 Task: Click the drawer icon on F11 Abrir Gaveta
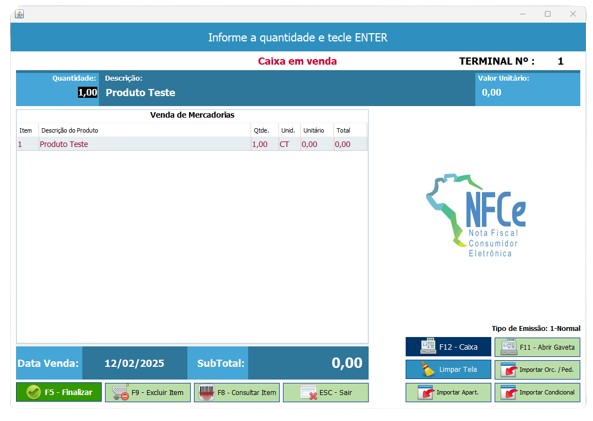click(x=509, y=347)
